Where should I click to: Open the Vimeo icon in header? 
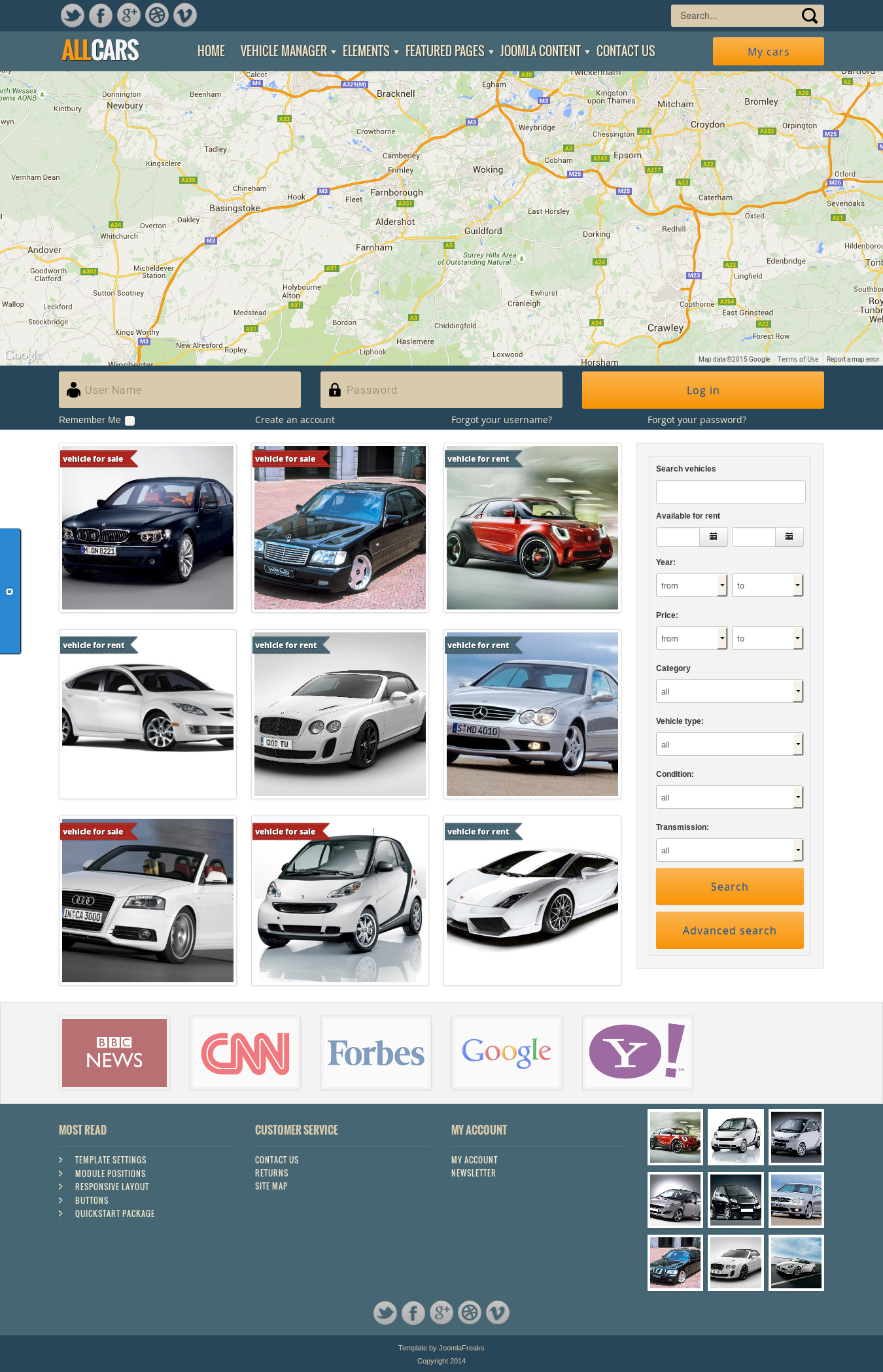point(185,15)
